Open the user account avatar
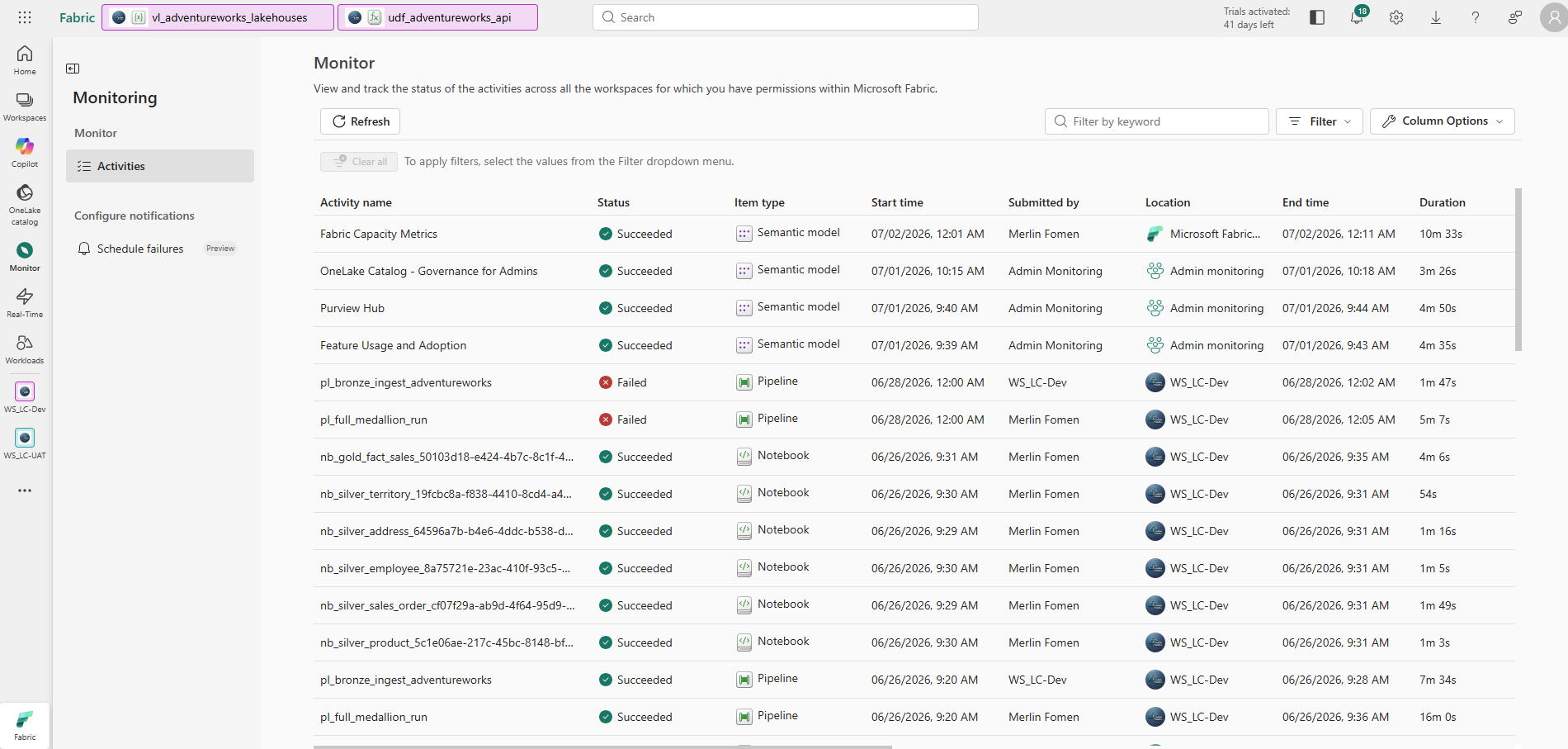This screenshot has height=749, width=1568. (x=1553, y=17)
